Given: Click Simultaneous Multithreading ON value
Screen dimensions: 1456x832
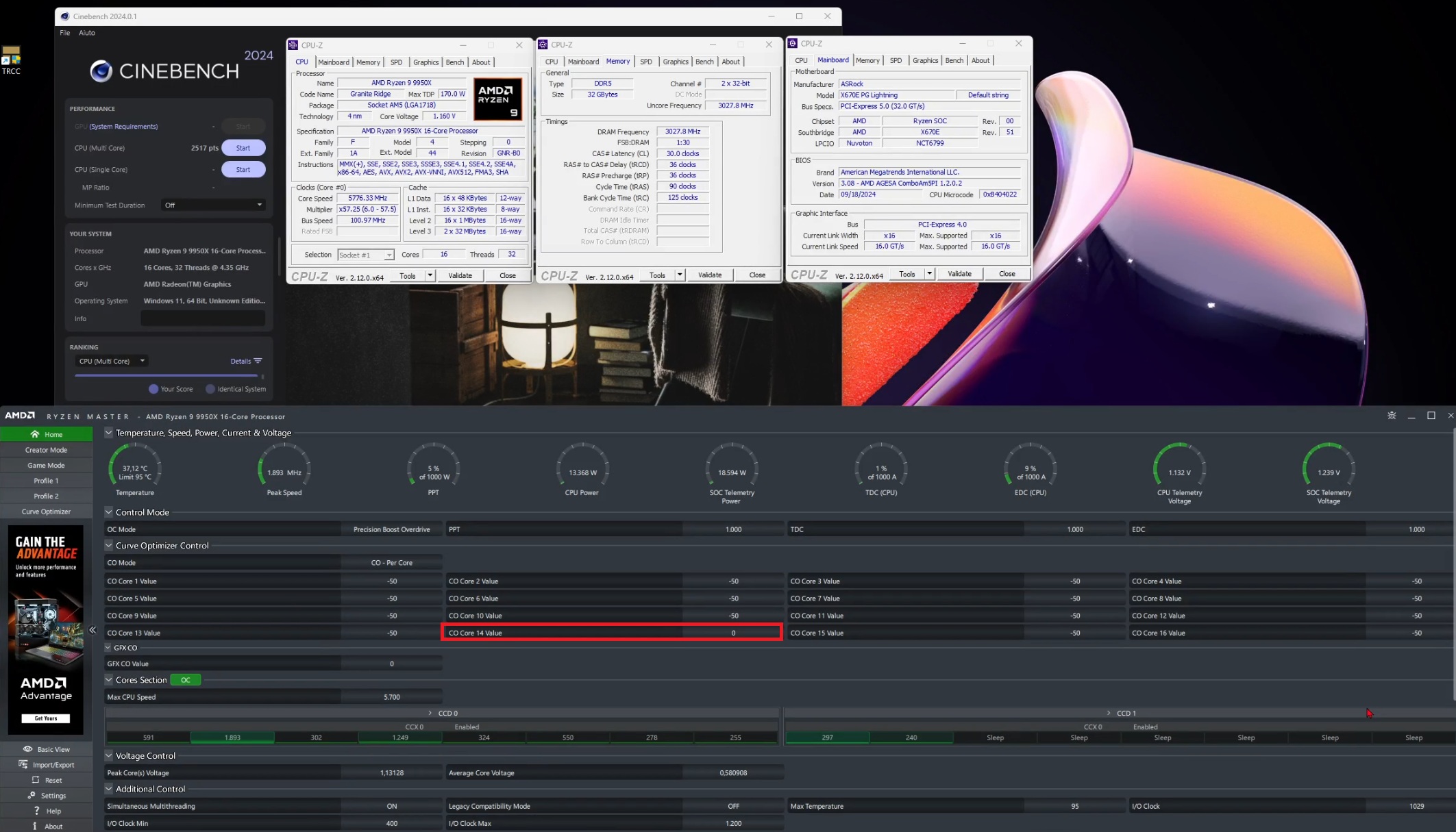Looking at the screenshot, I should [x=391, y=806].
